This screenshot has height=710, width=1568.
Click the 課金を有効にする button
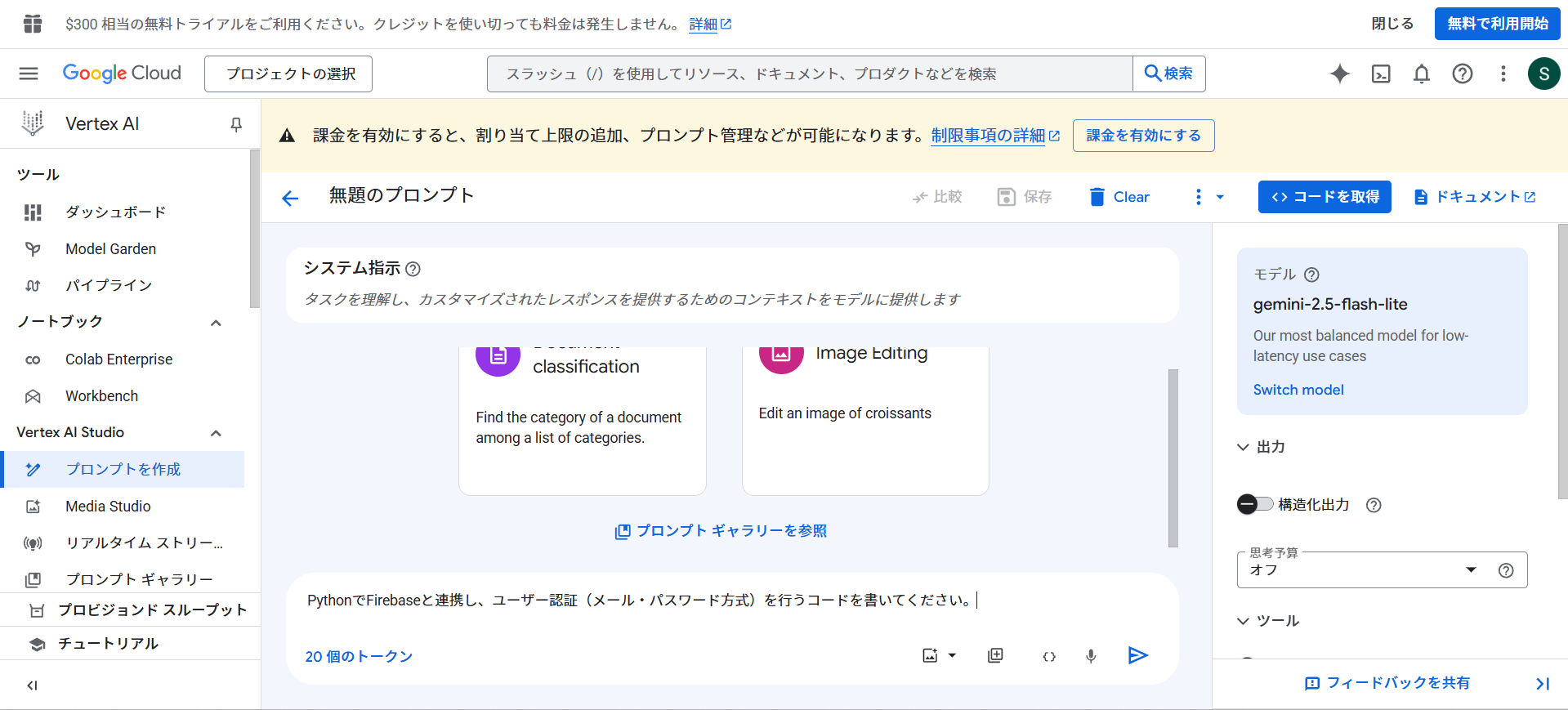pyautogui.click(x=1143, y=136)
